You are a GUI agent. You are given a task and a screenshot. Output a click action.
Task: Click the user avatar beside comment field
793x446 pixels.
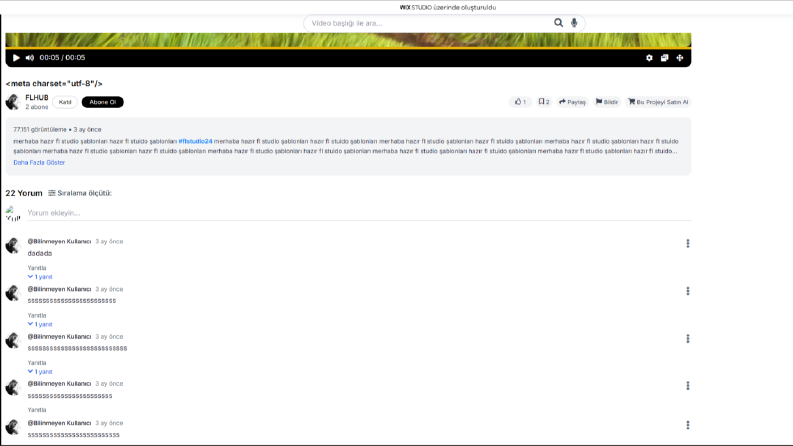[x=13, y=213]
